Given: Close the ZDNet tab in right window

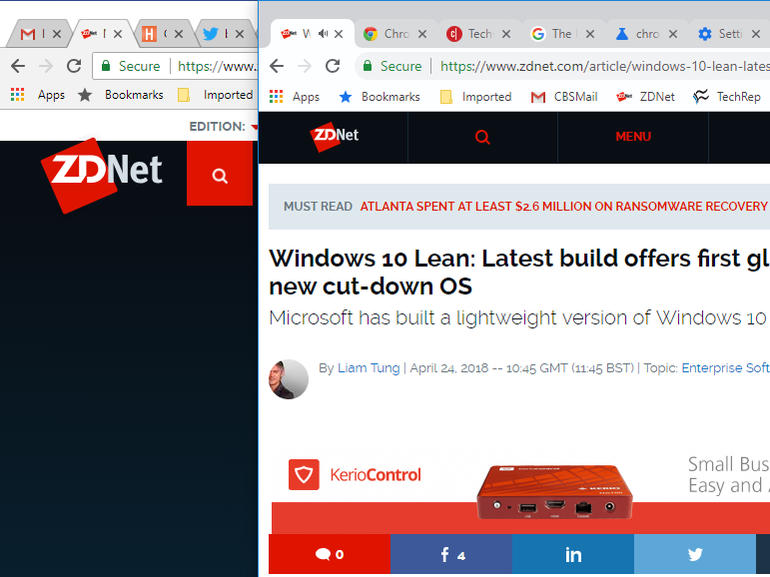Looking at the screenshot, I should (339, 34).
